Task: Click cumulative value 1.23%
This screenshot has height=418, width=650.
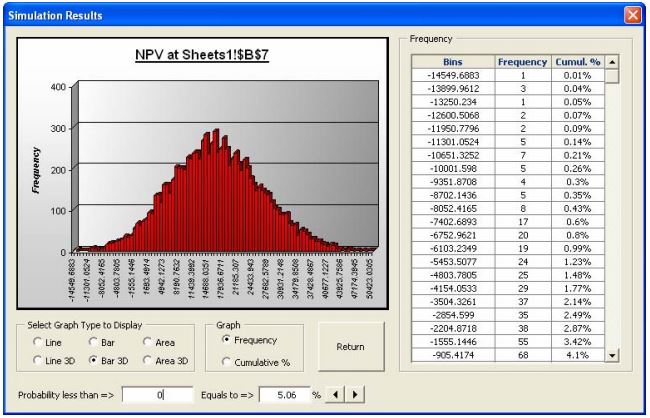Action: click(x=578, y=262)
